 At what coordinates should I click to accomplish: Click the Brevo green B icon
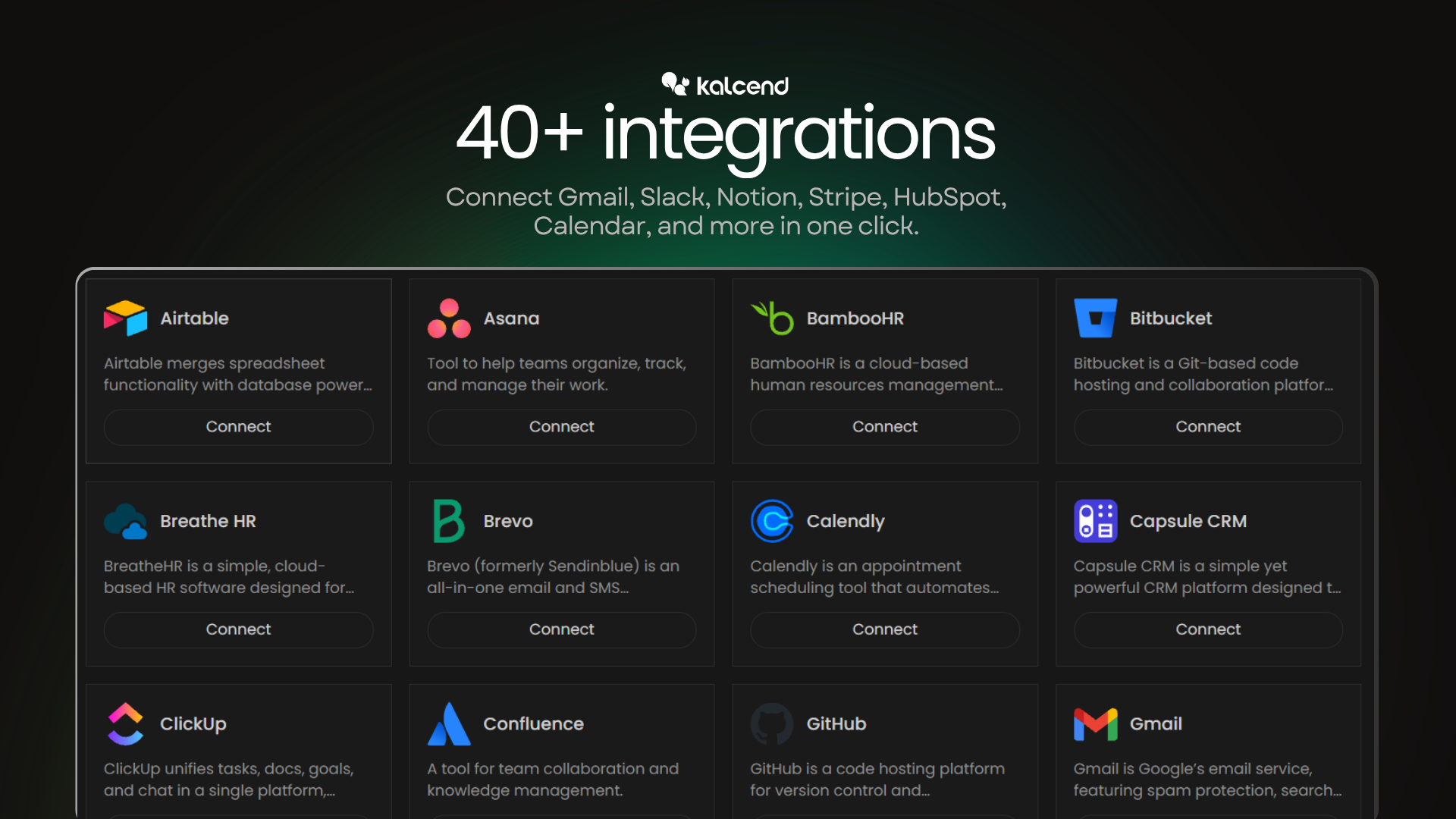pos(449,521)
